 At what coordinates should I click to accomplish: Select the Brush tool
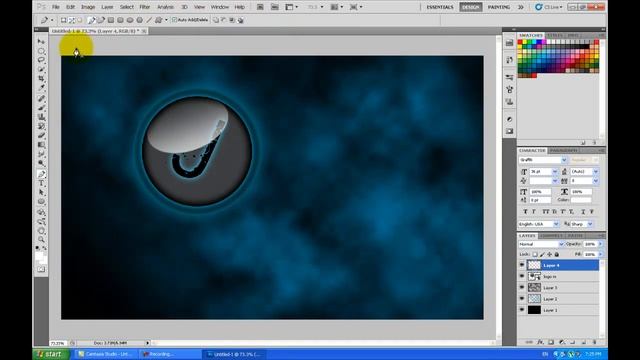(41, 108)
